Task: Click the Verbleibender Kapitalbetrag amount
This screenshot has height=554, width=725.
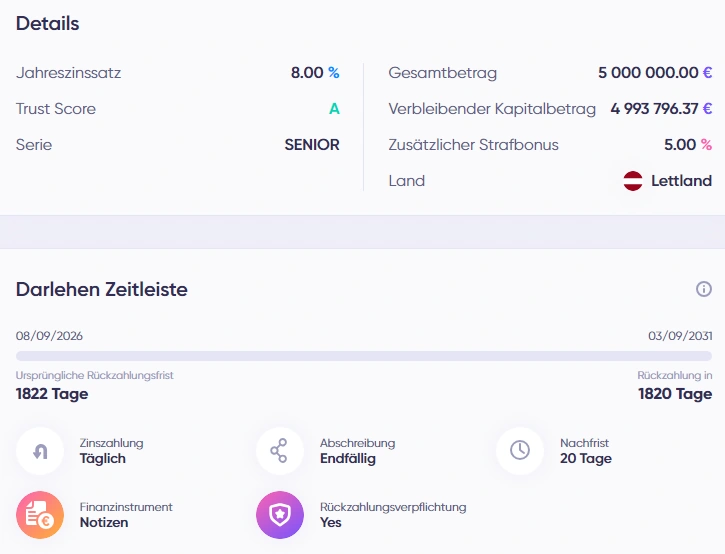Action: (x=661, y=109)
